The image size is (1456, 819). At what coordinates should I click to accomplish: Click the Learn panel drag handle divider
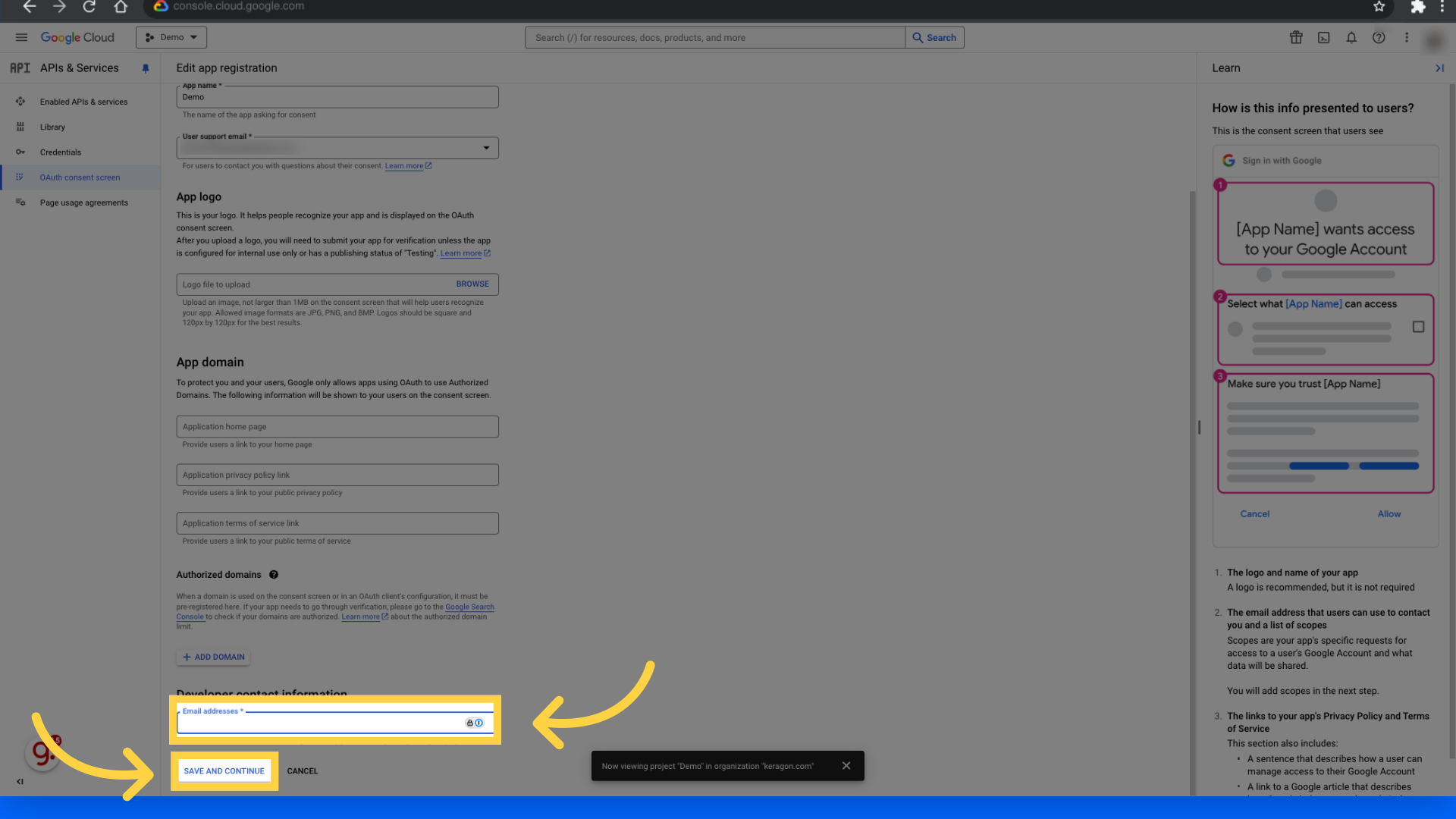click(x=1199, y=428)
